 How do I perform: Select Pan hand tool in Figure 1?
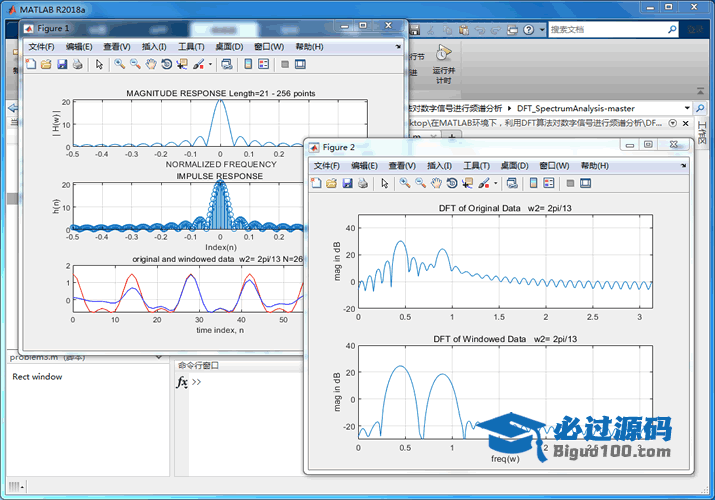click(x=151, y=64)
